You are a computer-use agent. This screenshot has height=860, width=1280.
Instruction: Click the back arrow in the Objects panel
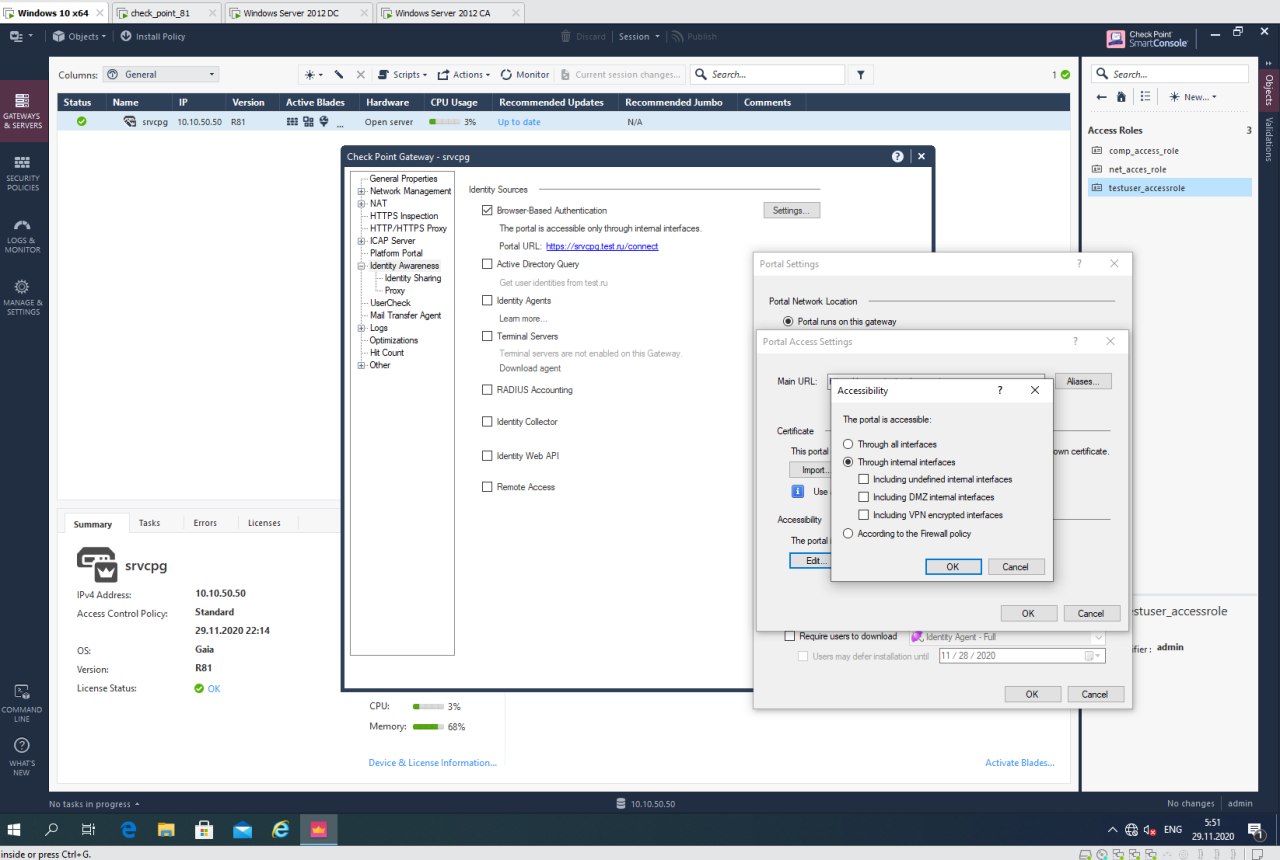[x=1102, y=97]
